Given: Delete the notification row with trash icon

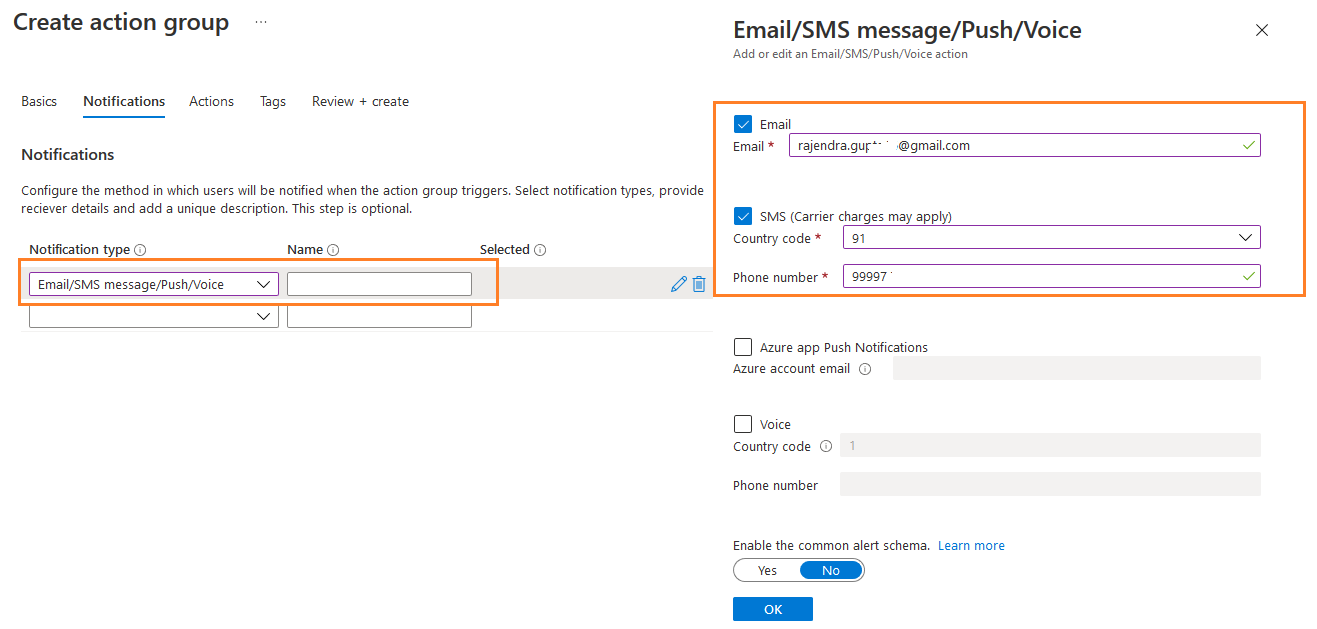Looking at the screenshot, I should point(699,284).
